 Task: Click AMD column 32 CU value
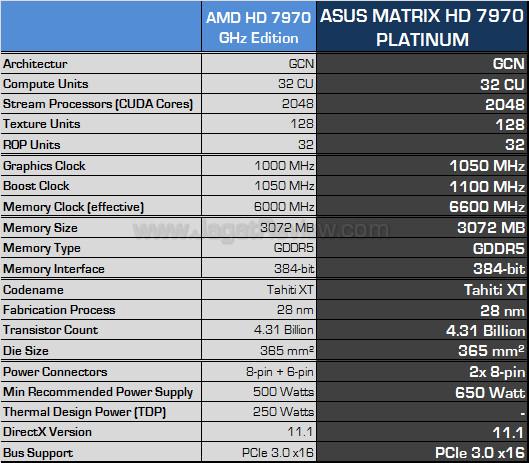coord(296,84)
